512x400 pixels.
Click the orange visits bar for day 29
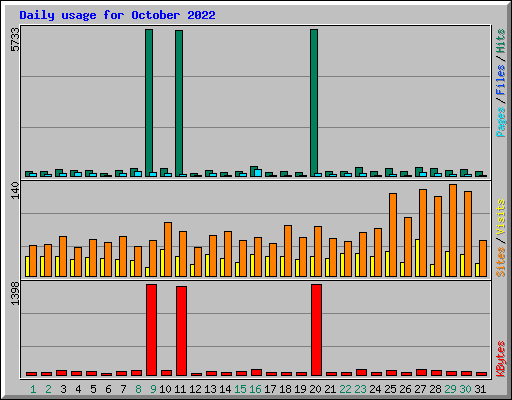pos(453,230)
